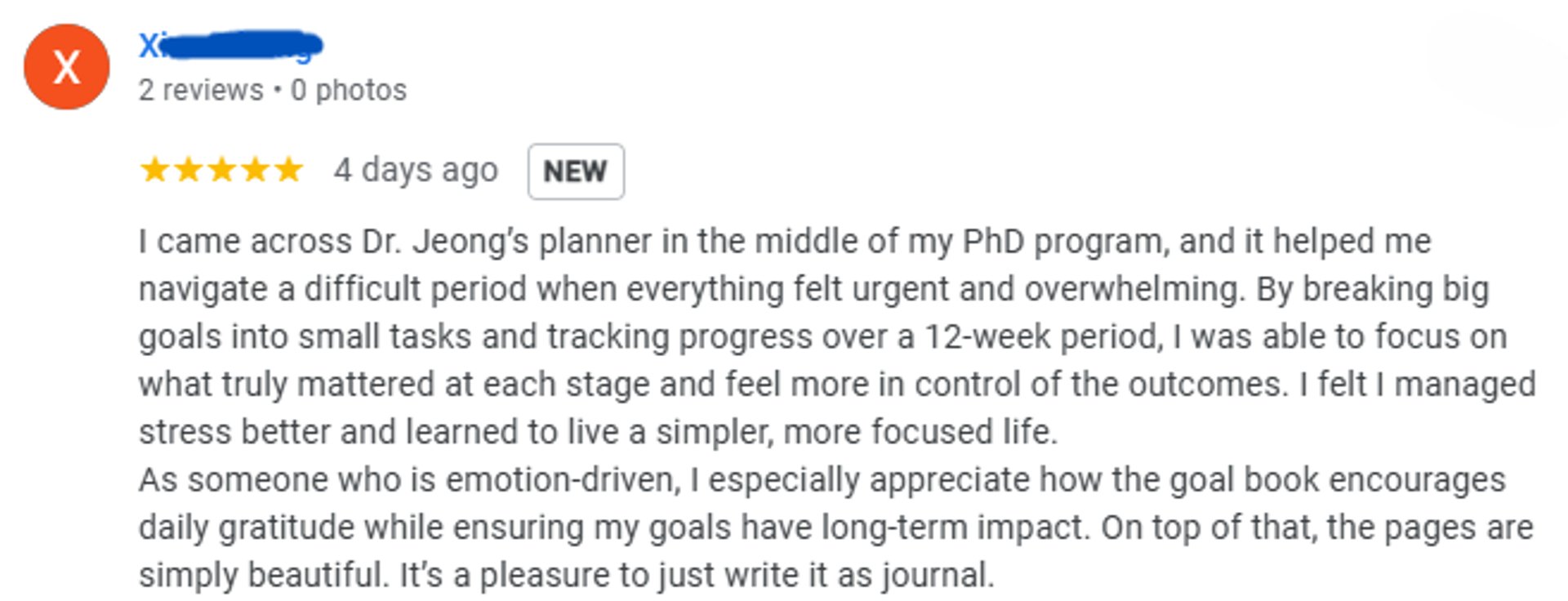This screenshot has height=601, width=1568.
Task: Click the fourth gold rating star
Action: pyautogui.click(x=255, y=170)
